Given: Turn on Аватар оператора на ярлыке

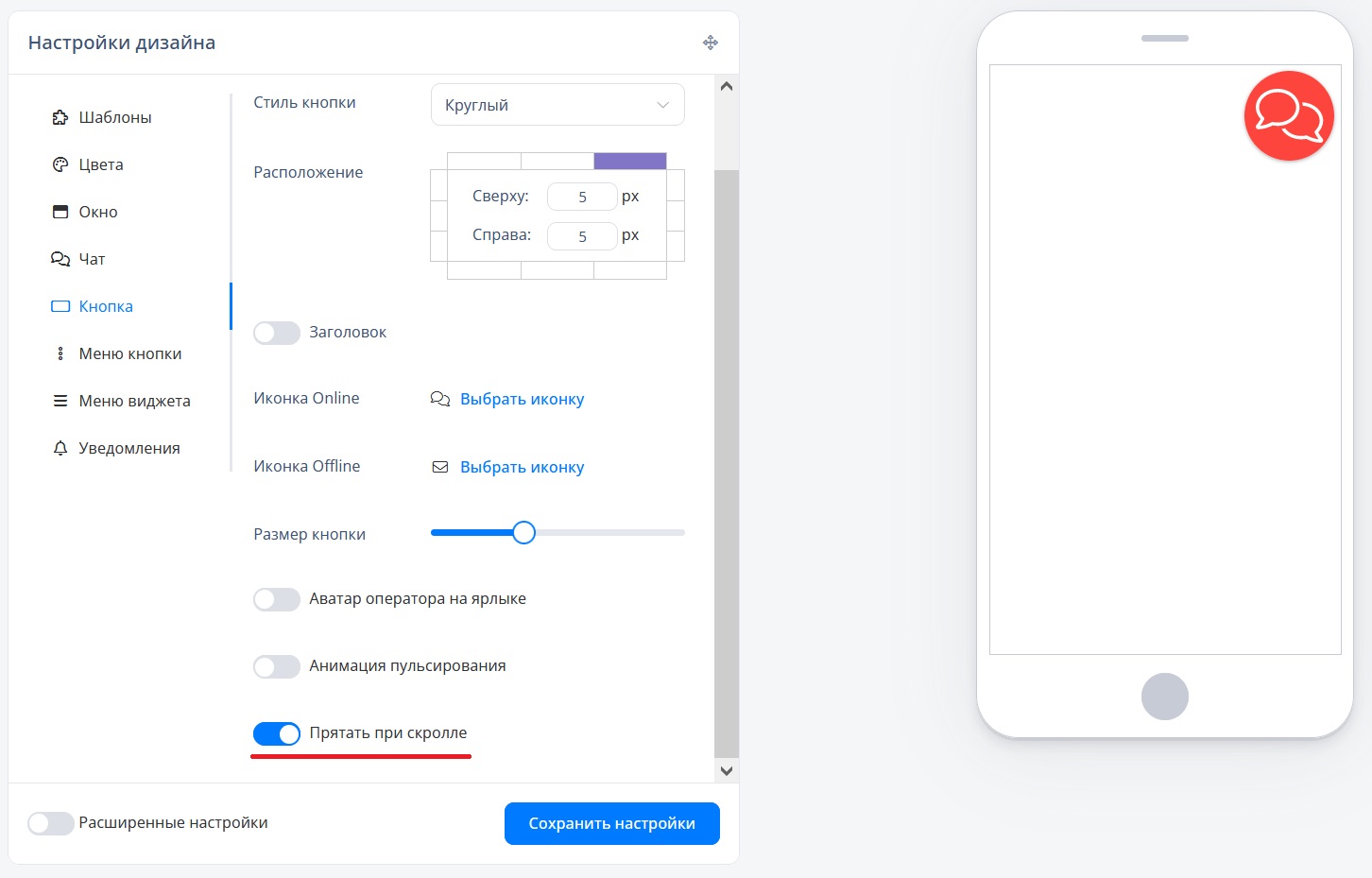Looking at the screenshot, I should pos(277,599).
